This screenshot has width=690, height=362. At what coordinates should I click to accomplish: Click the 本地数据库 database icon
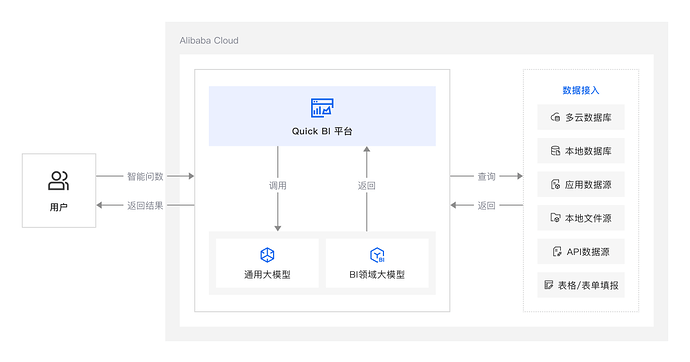click(x=555, y=151)
